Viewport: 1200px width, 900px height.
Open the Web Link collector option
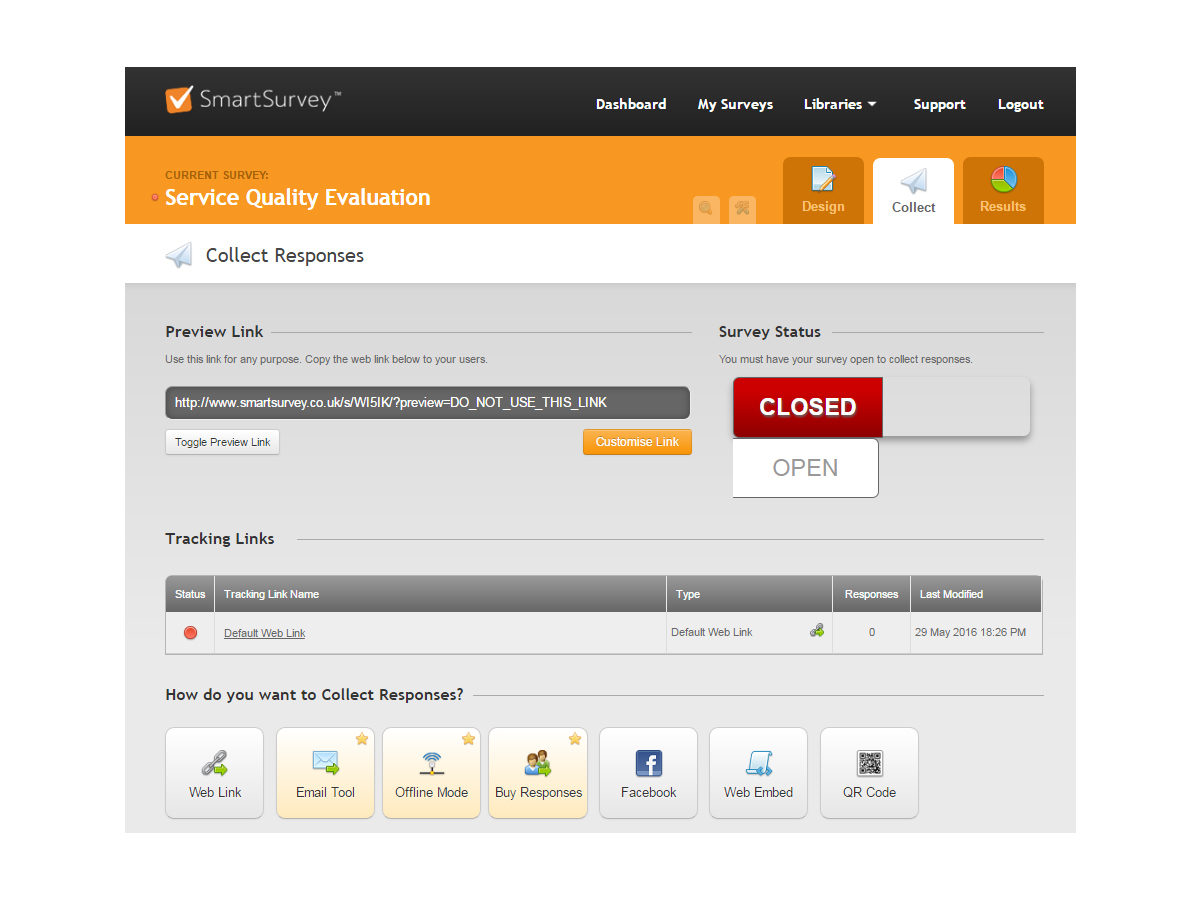214,773
